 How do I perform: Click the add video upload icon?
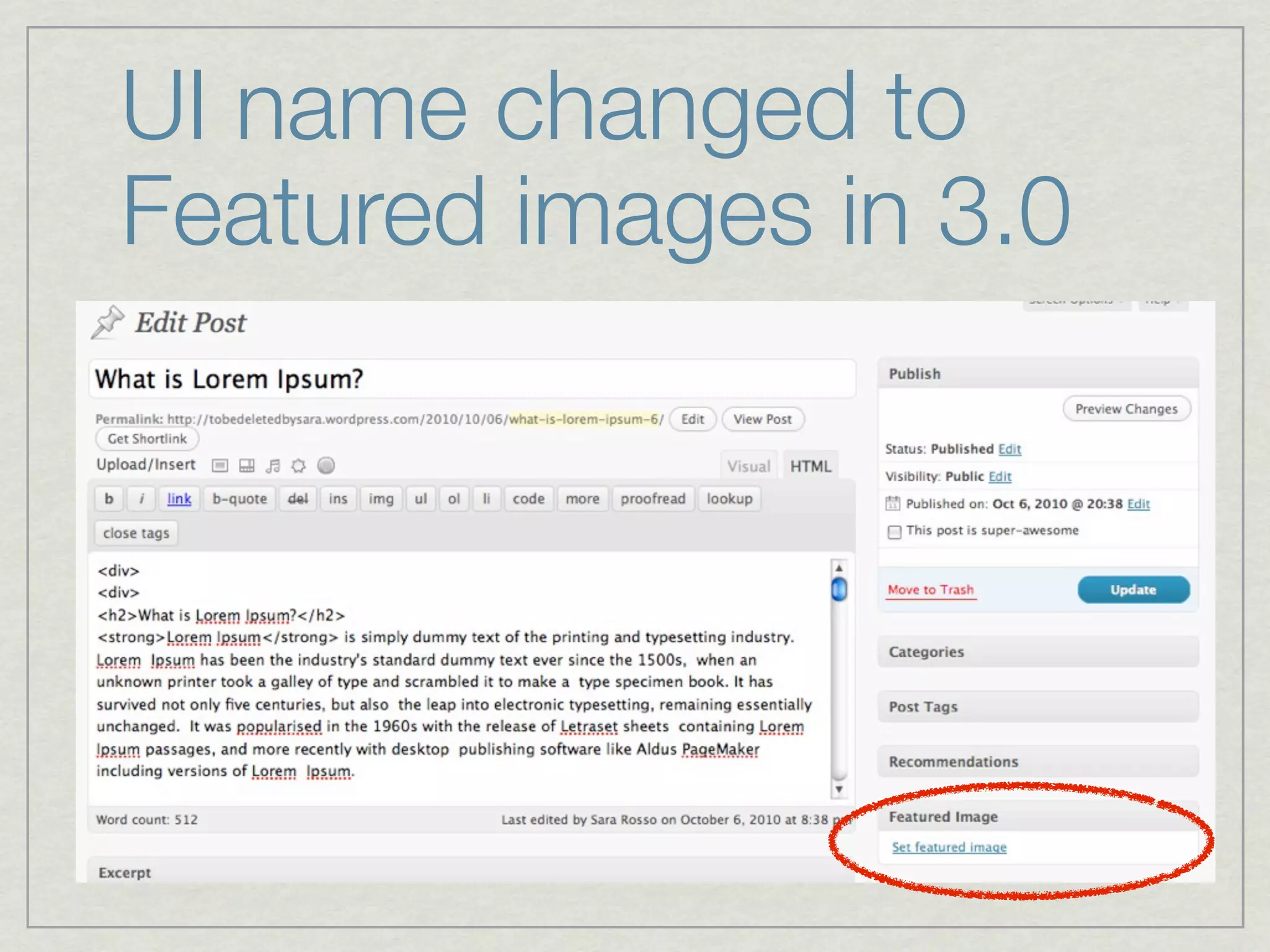(x=247, y=465)
